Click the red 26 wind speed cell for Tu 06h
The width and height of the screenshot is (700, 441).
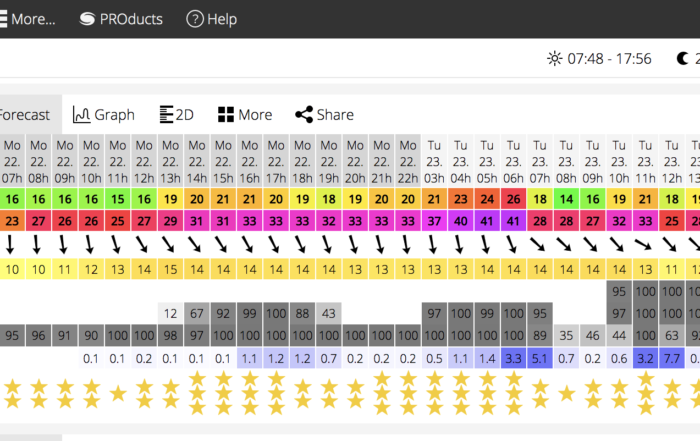pos(513,199)
